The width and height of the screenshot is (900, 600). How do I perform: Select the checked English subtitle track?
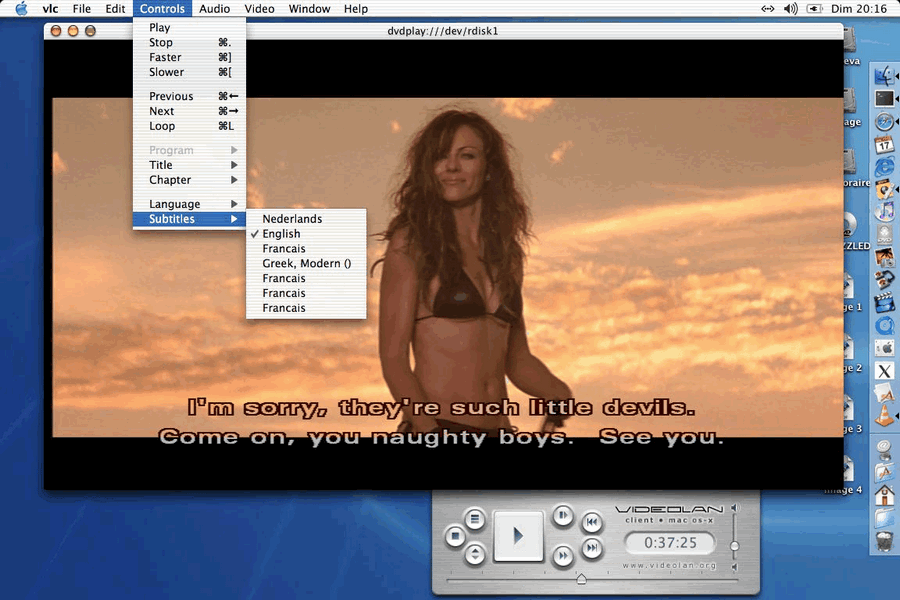[x=307, y=234]
